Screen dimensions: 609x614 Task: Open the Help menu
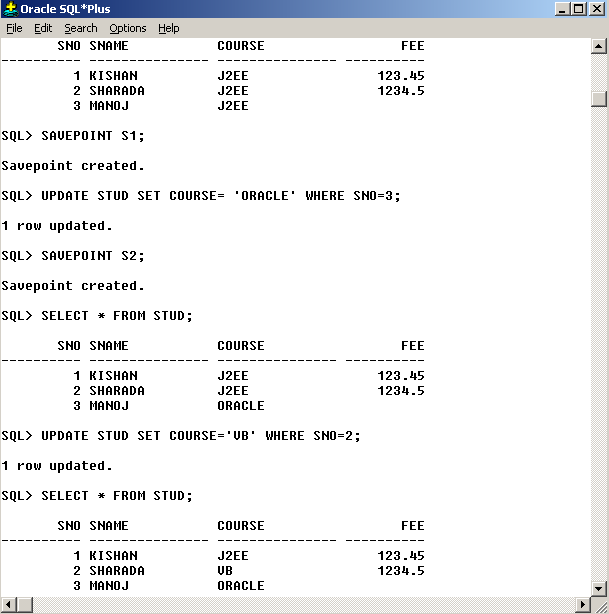pyautogui.click(x=169, y=28)
